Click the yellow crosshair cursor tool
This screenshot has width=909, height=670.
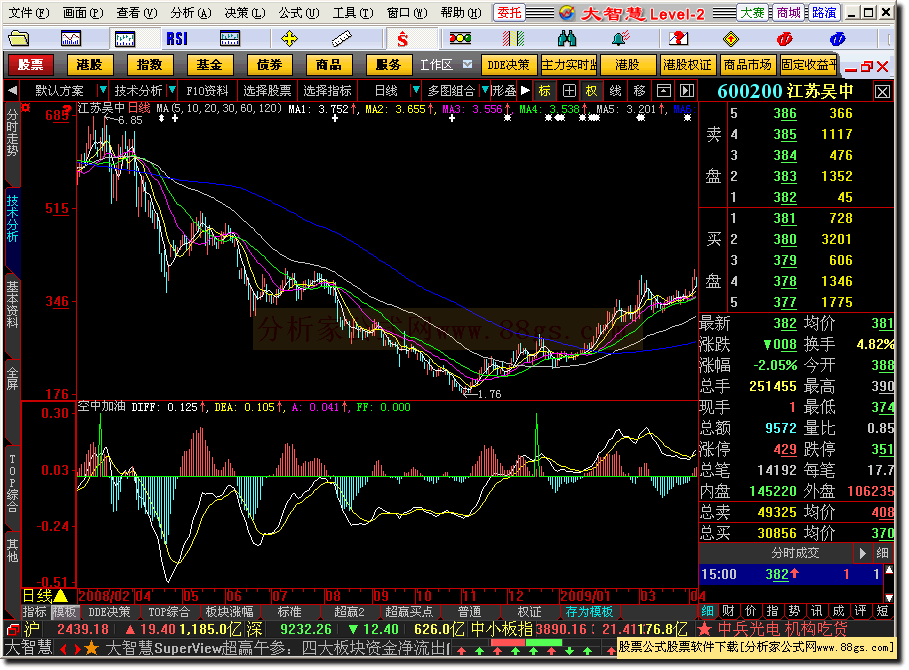[289, 39]
